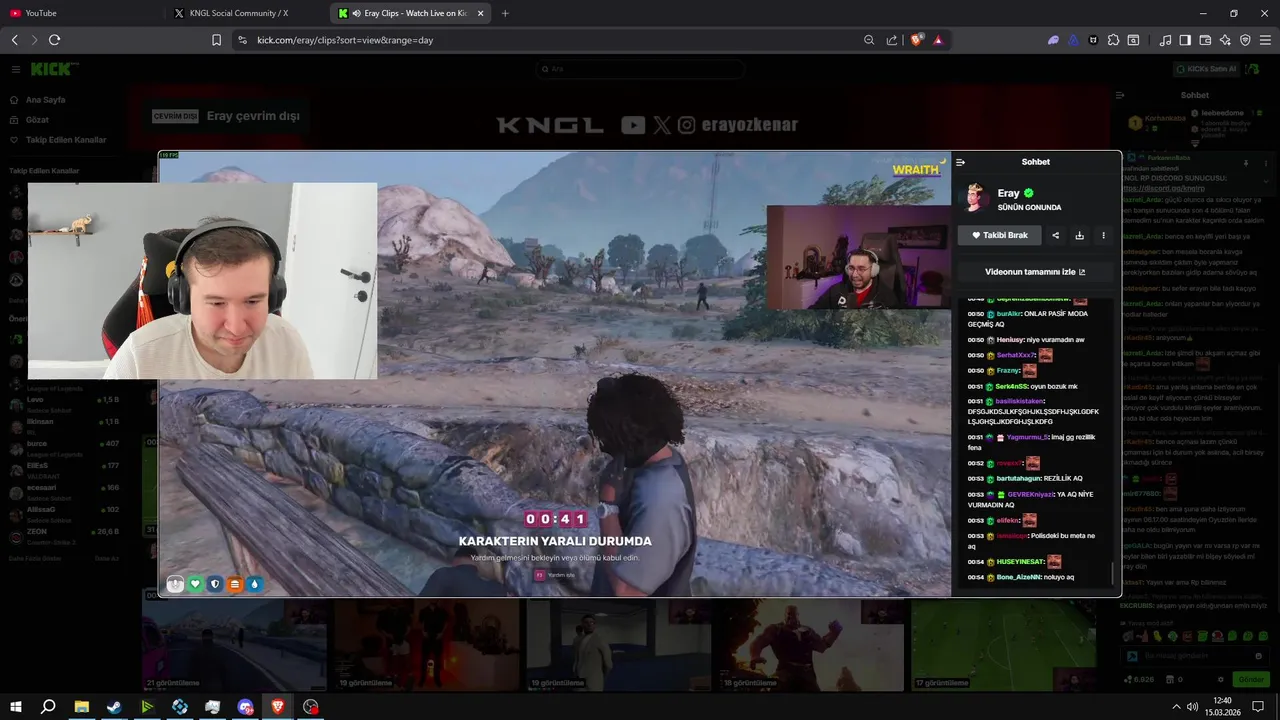
Task: Open the Brave Wallet icon
Action: coord(1205,40)
